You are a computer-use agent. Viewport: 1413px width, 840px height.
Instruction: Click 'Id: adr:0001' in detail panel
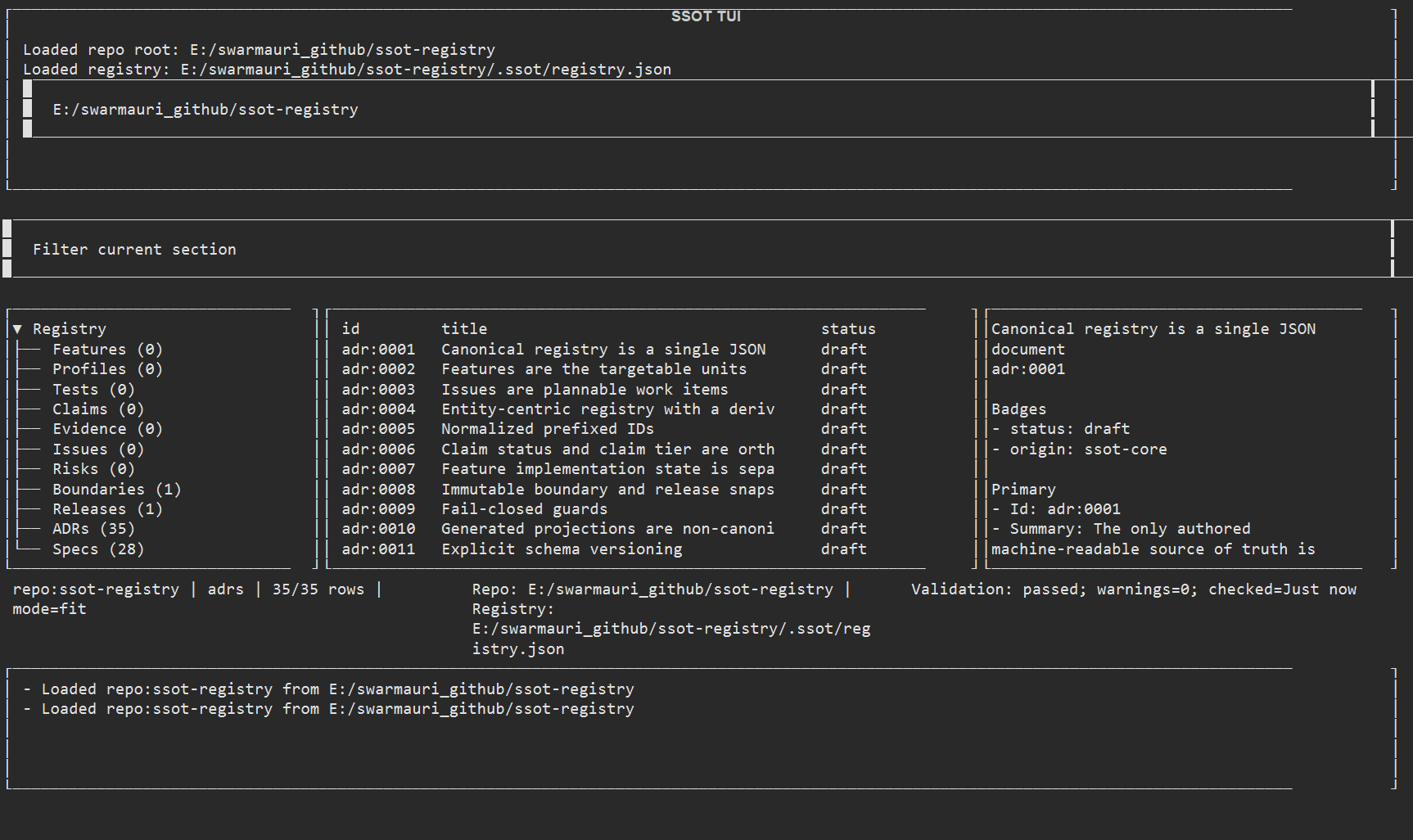coord(1056,509)
